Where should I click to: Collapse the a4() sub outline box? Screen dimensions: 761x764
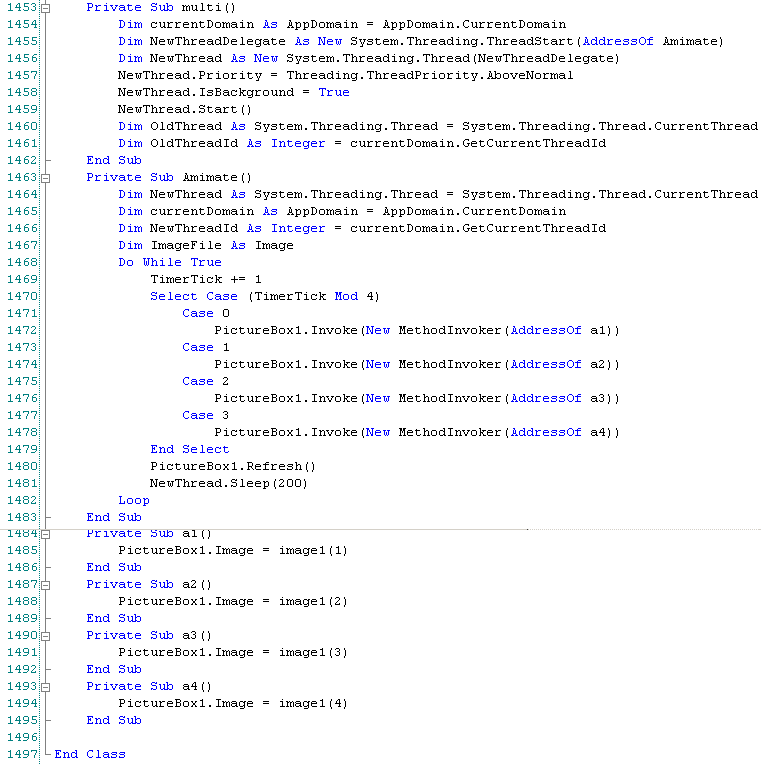(x=45, y=688)
